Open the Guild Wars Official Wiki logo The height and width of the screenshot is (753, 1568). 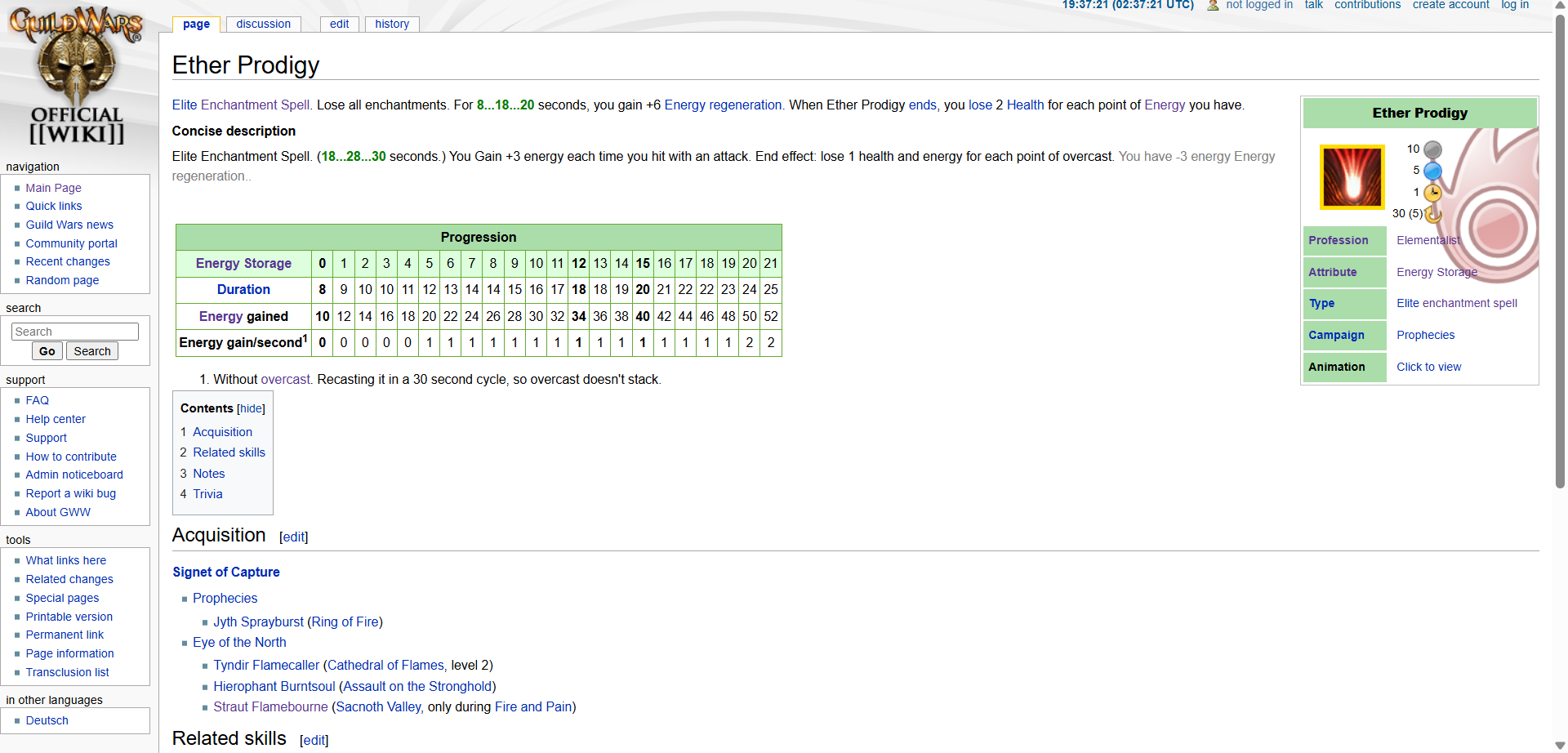76,77
